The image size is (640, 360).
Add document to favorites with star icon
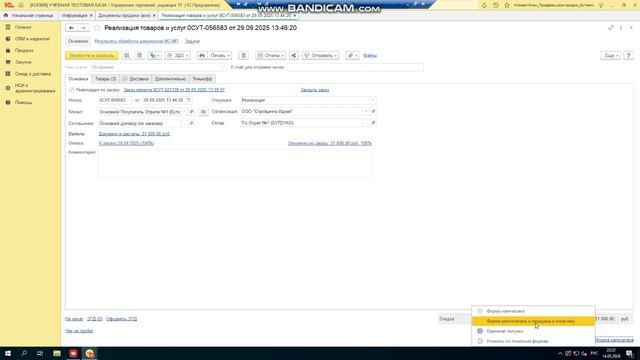(97, 28)
